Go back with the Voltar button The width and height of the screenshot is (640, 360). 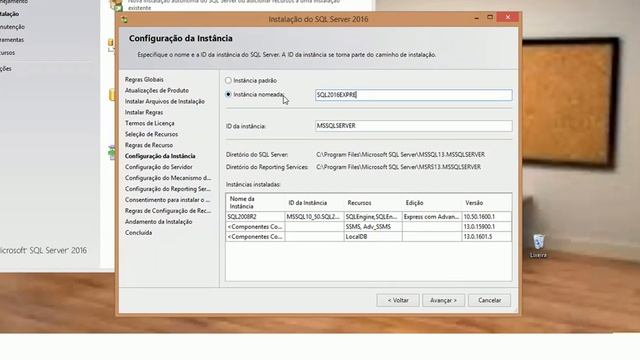click(398, 300)
